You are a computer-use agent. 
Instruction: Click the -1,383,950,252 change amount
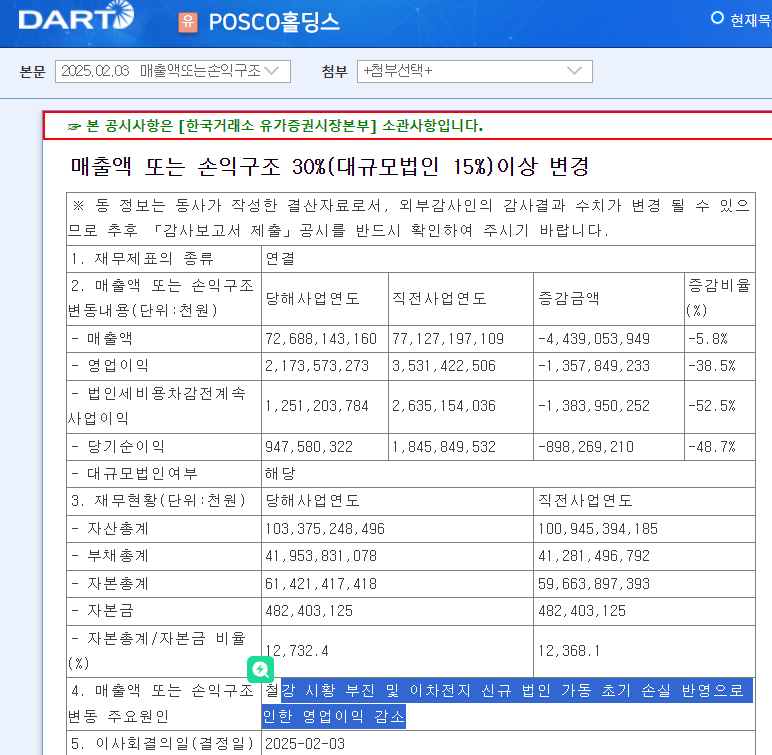(594, 406)
